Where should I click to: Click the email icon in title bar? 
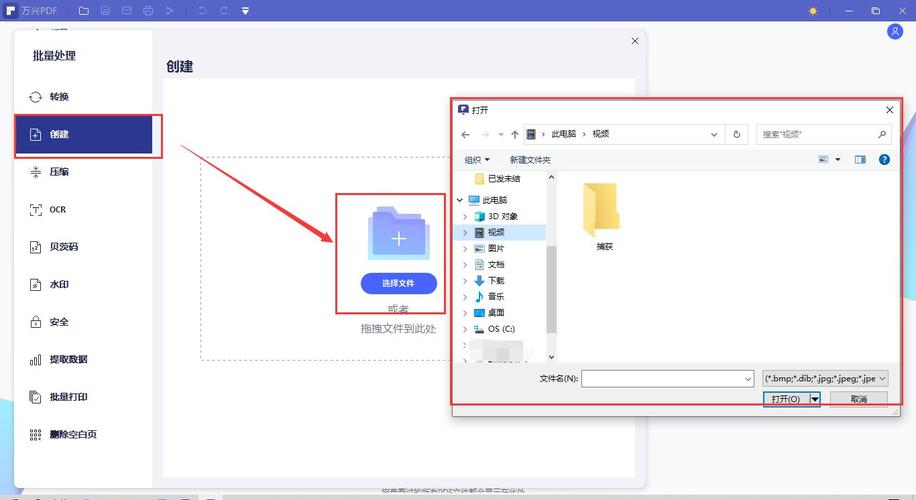126,11
